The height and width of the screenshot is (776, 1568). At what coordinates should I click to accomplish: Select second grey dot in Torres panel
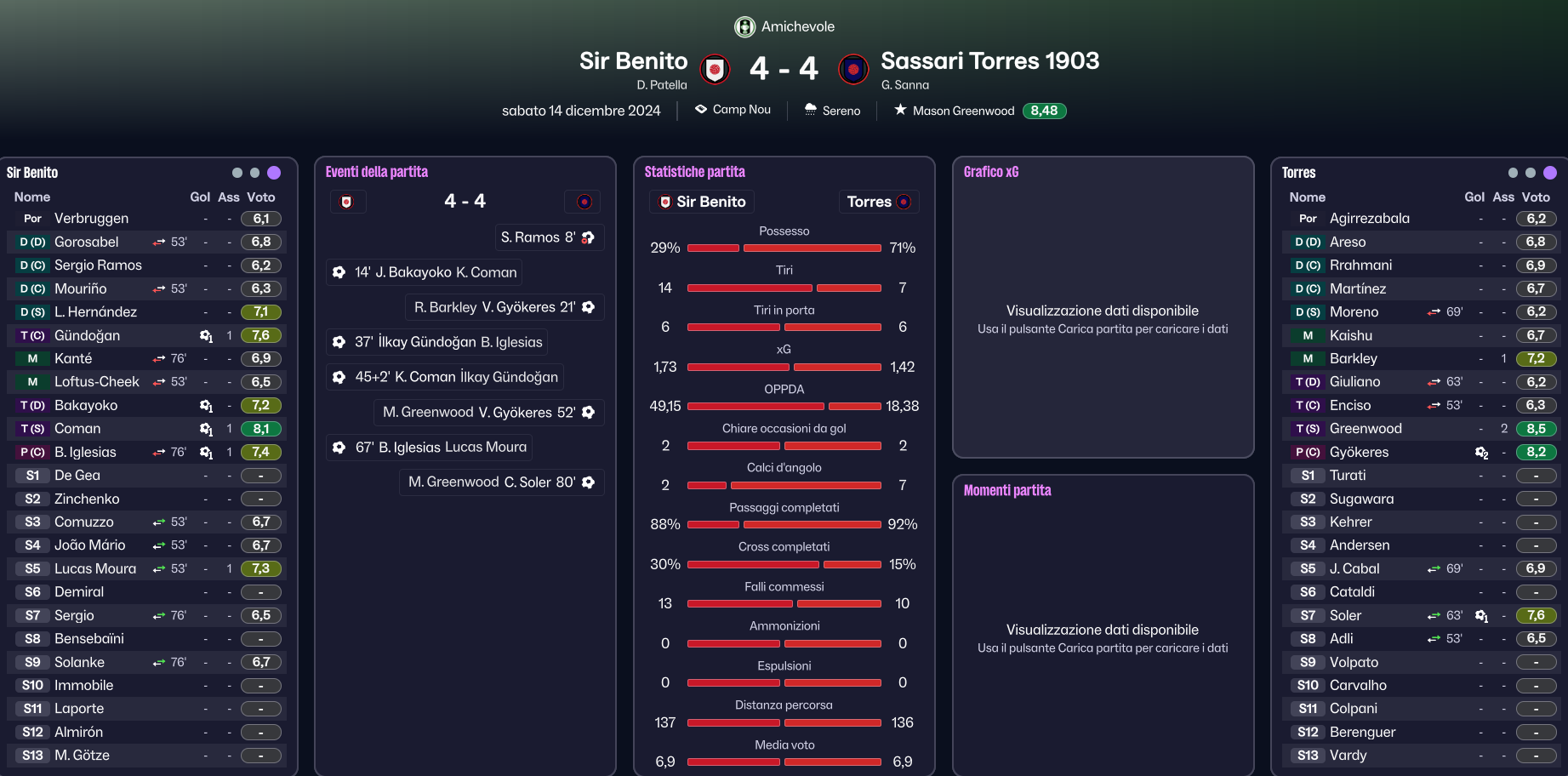pos(1531,173)
